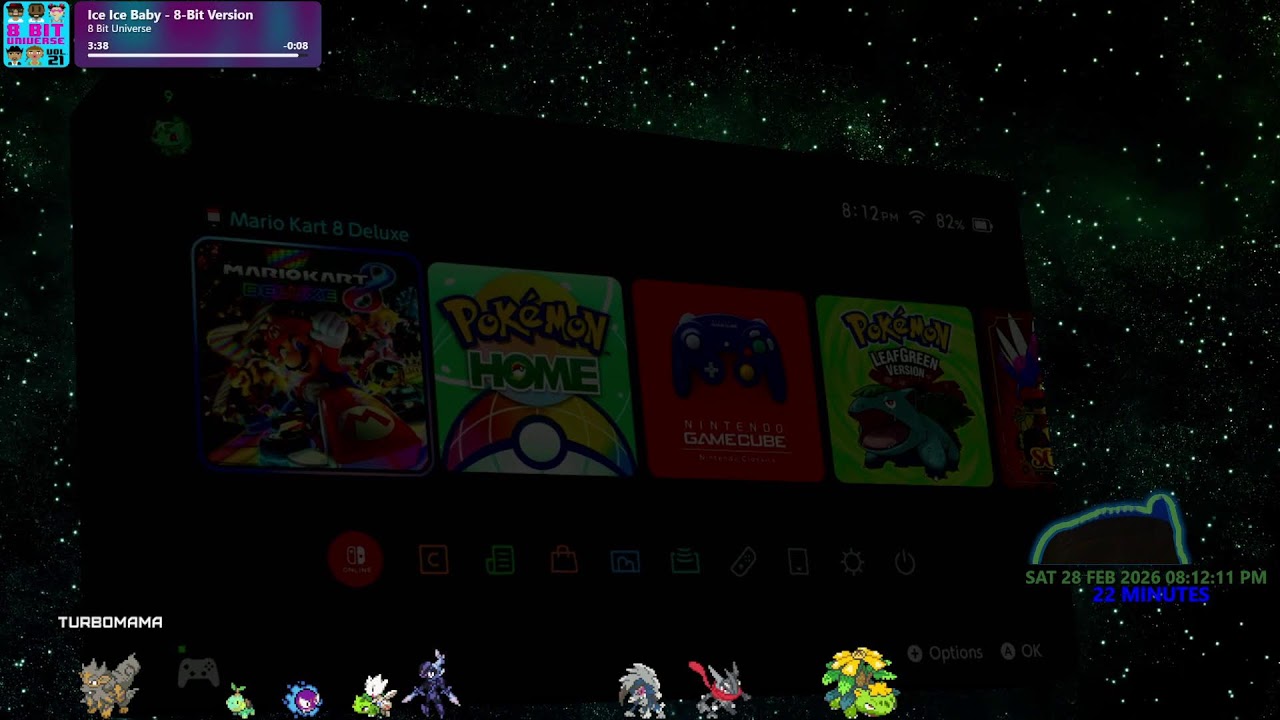Click the gamepad icon under TURBOMAMA
Image resolution: width=1280 pixels, height=720 pixels.
[x=198, y=672]
